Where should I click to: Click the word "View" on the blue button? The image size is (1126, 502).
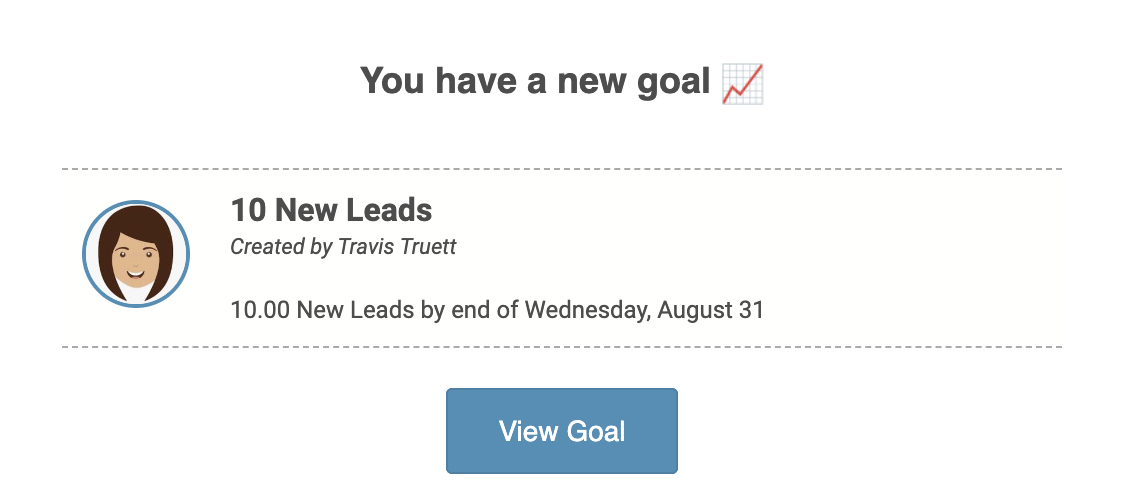pos(529,431)
